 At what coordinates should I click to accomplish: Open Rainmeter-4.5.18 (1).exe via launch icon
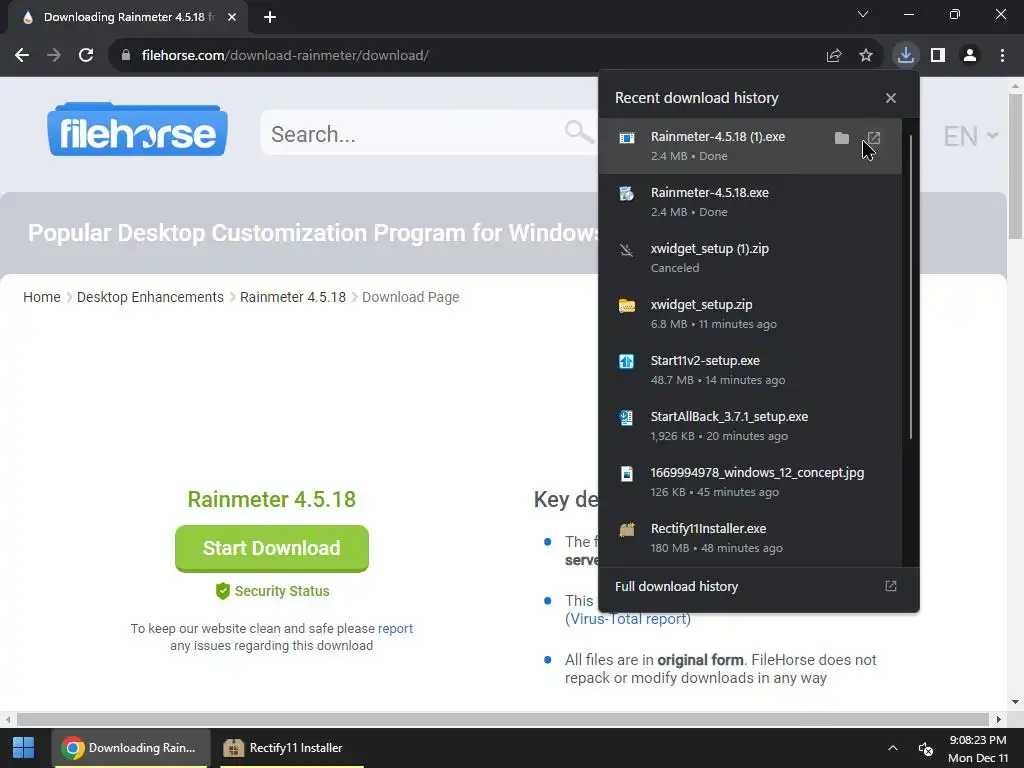pos(874,138)
